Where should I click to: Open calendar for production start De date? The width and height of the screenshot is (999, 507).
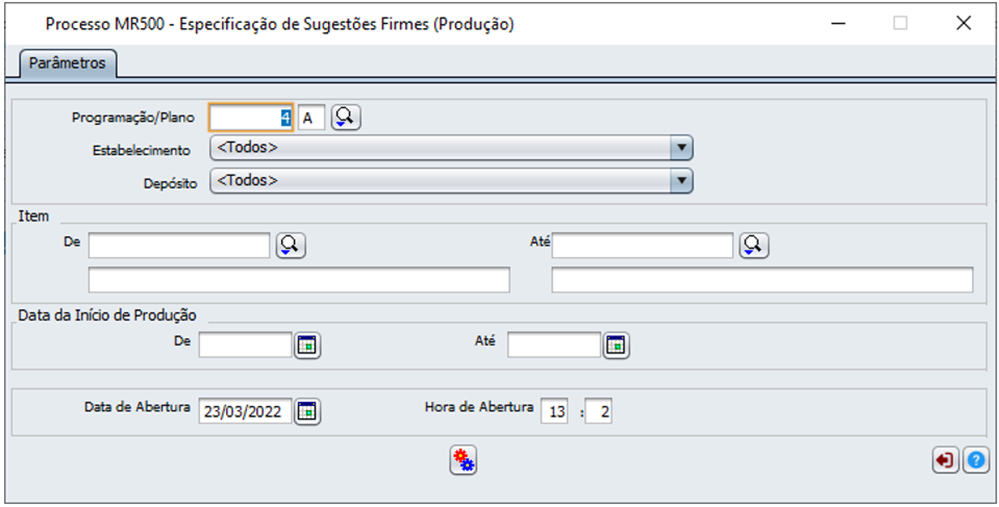click(x=308, y=345)
